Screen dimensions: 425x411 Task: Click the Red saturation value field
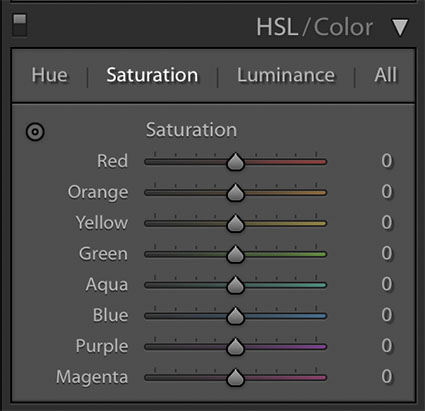pos(387,161)
